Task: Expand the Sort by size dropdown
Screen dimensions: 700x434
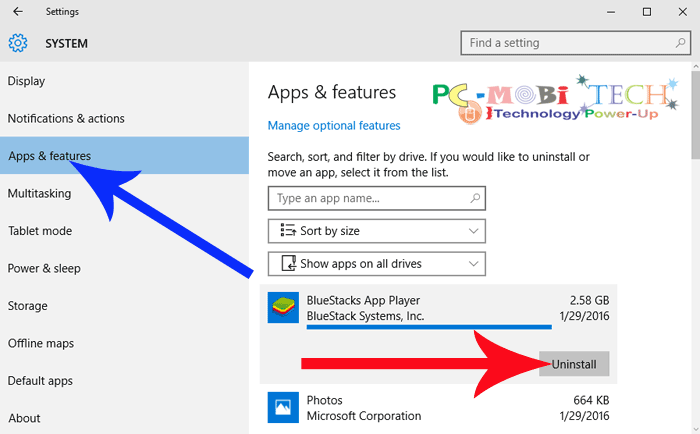Action: 377,231
